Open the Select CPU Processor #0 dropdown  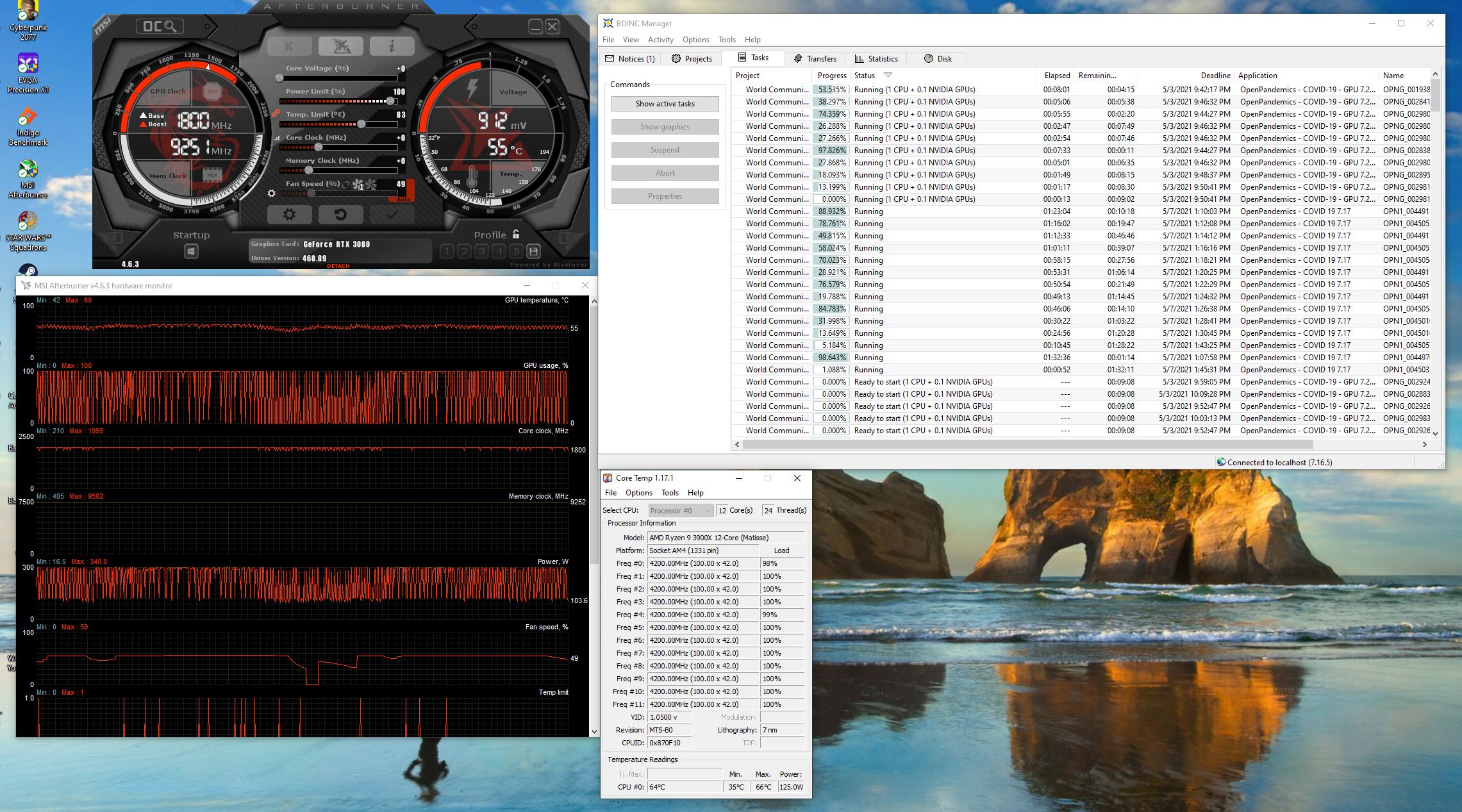681,511
